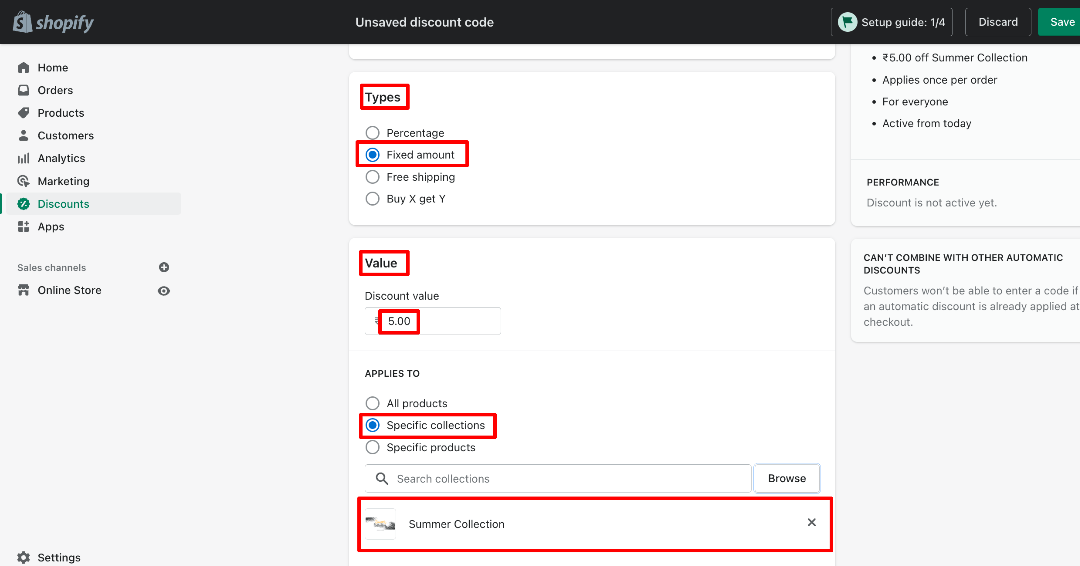The image size is (1080, 566).
Task: Click the Apps grid icon
Action: [23, 227]
